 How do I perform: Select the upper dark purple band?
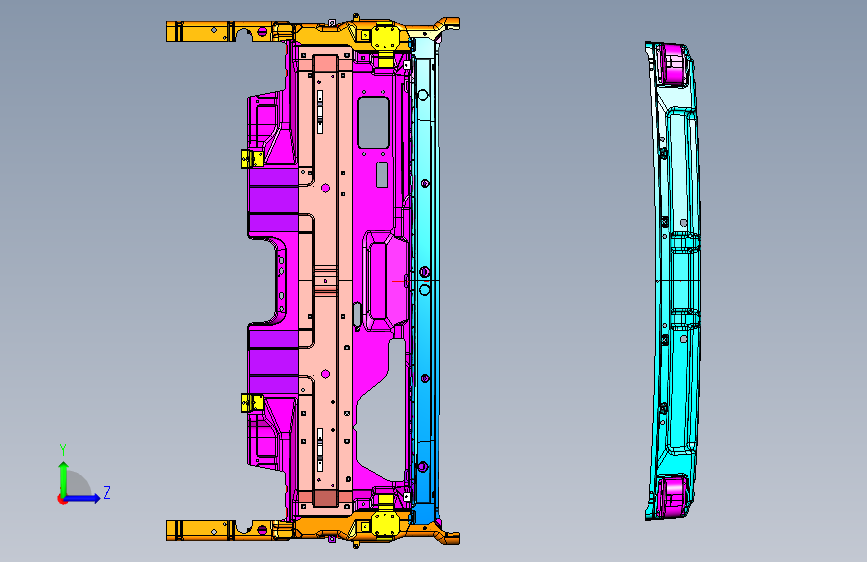pyautogui.click(x=274, y=200)
